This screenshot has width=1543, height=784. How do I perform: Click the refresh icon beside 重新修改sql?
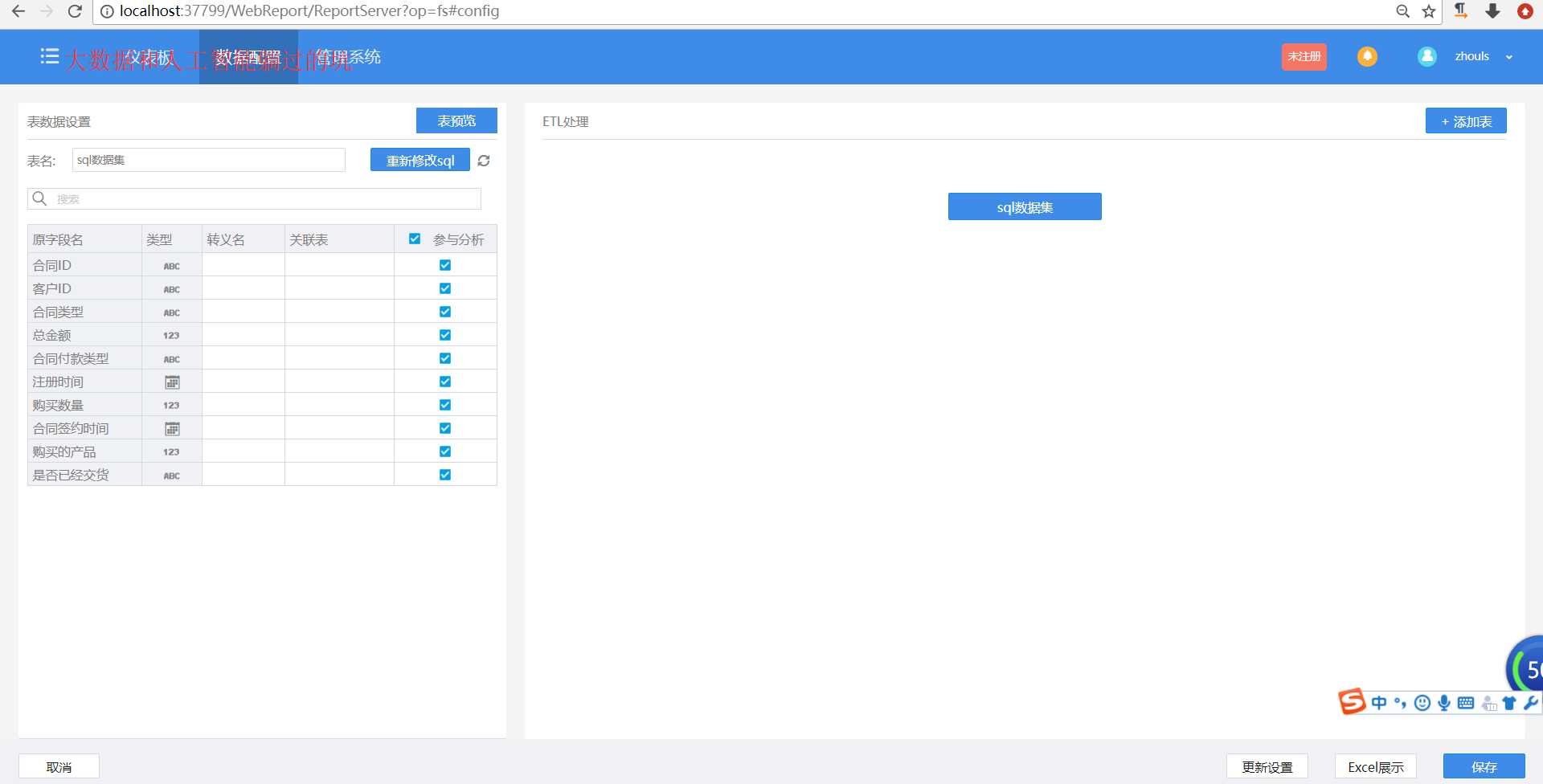(x=484, y=161)
